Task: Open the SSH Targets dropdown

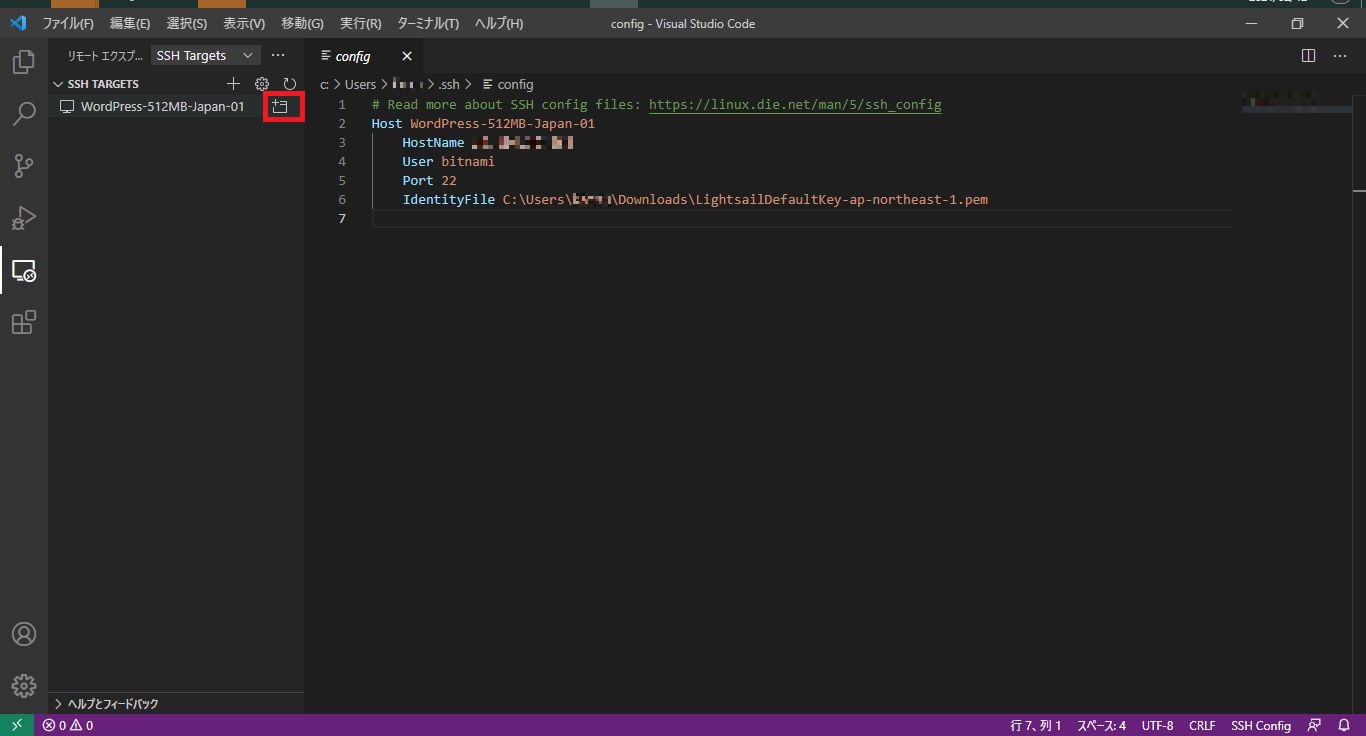Action: [205, 55]
